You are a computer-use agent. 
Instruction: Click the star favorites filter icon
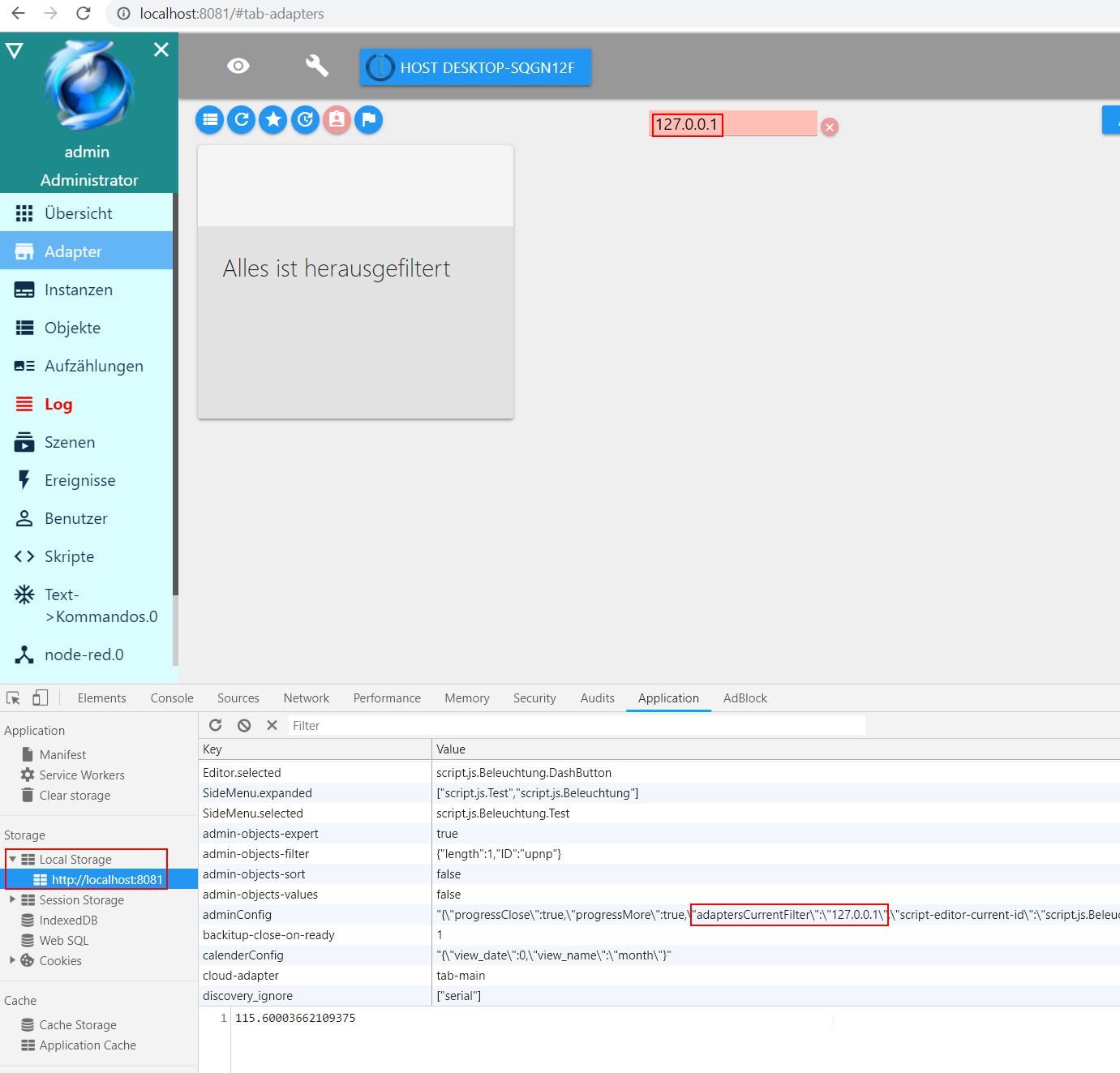point(273,120)
